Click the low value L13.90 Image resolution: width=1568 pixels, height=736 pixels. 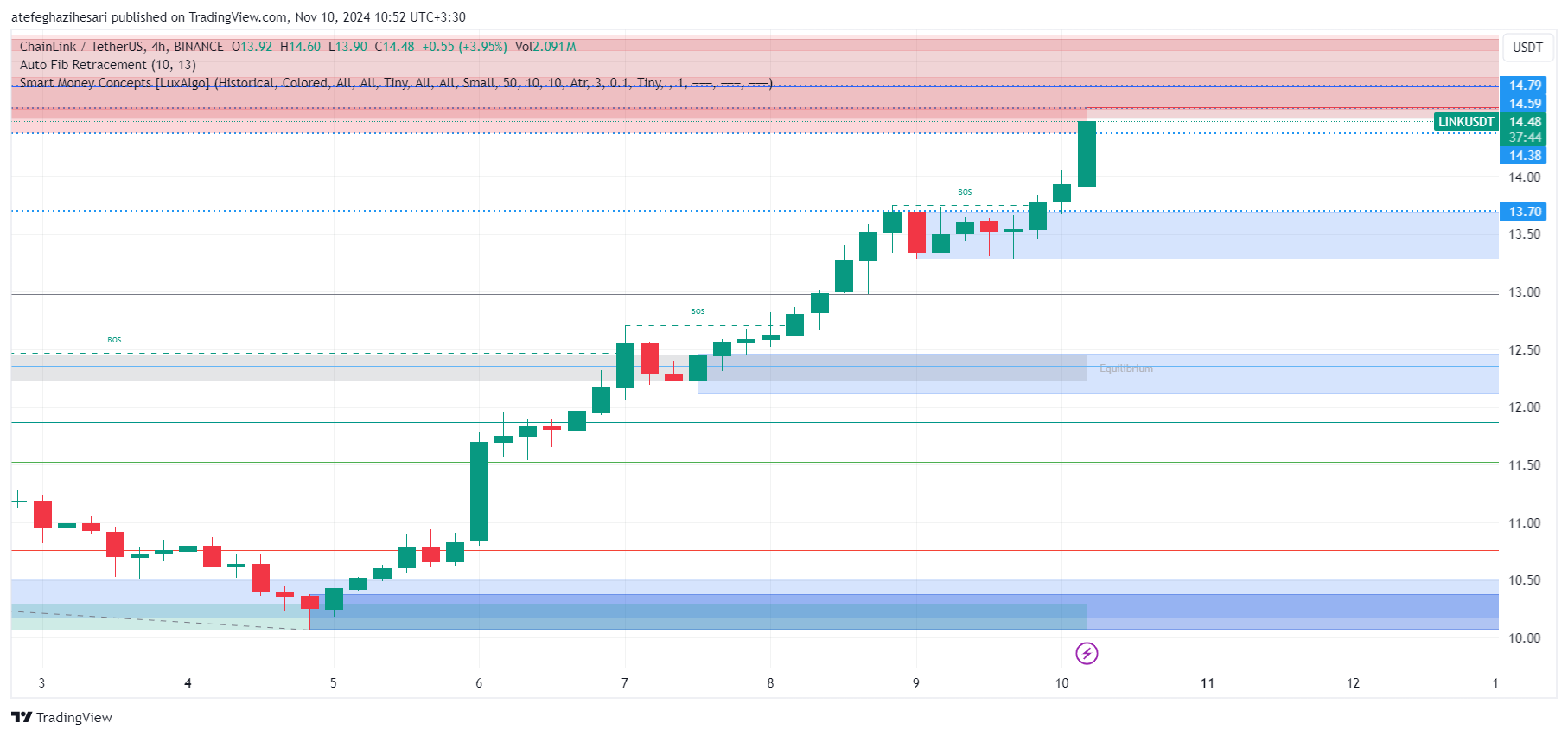pyautogui.click(x=347, y=47)
